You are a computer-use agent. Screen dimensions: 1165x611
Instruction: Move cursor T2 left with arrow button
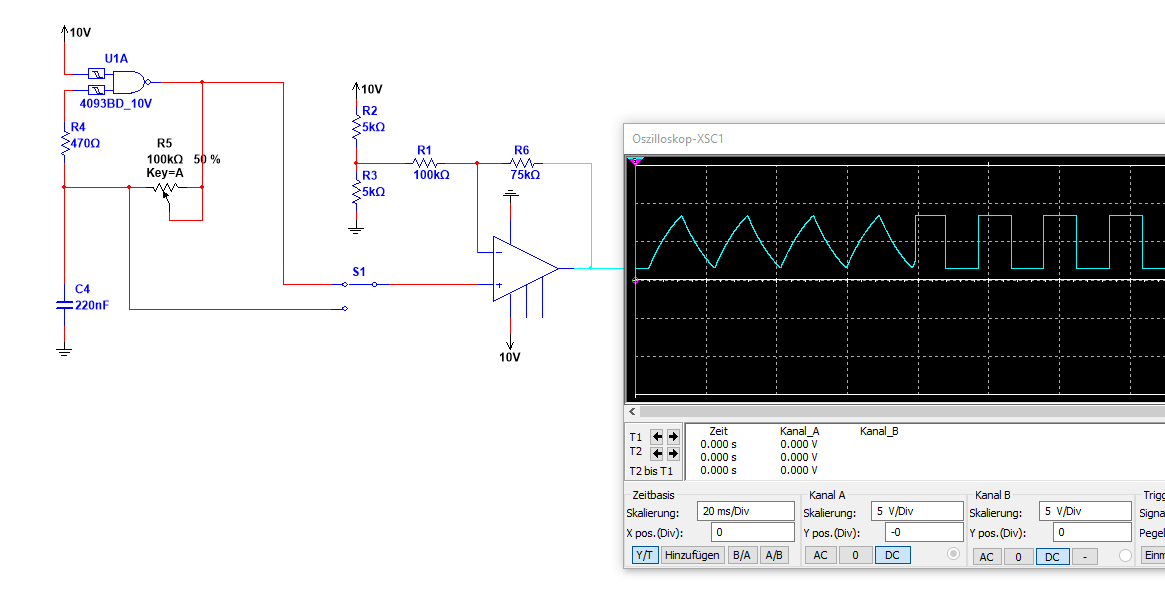point(657,453)
